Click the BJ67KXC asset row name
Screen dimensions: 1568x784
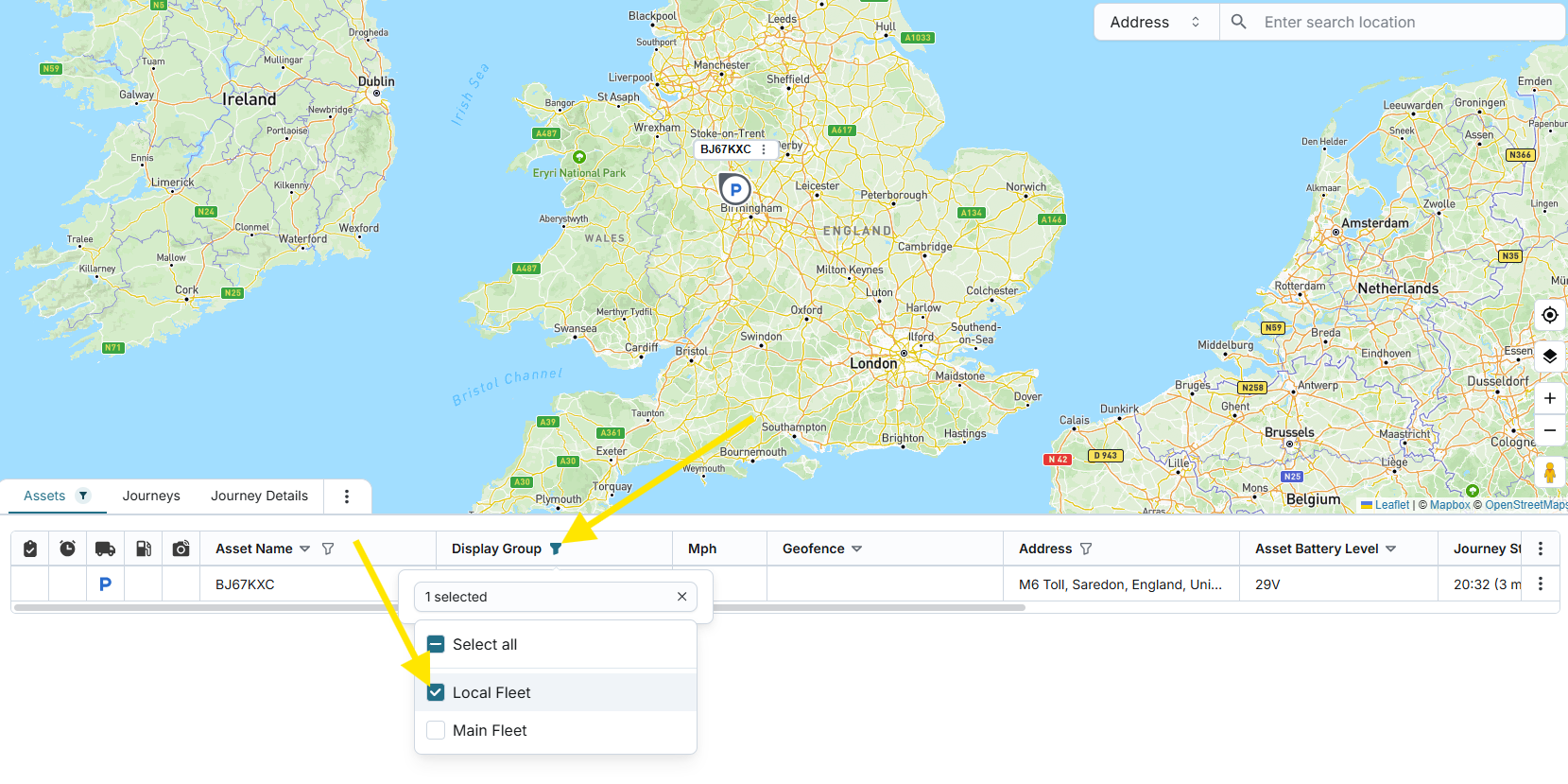(245, 584)
